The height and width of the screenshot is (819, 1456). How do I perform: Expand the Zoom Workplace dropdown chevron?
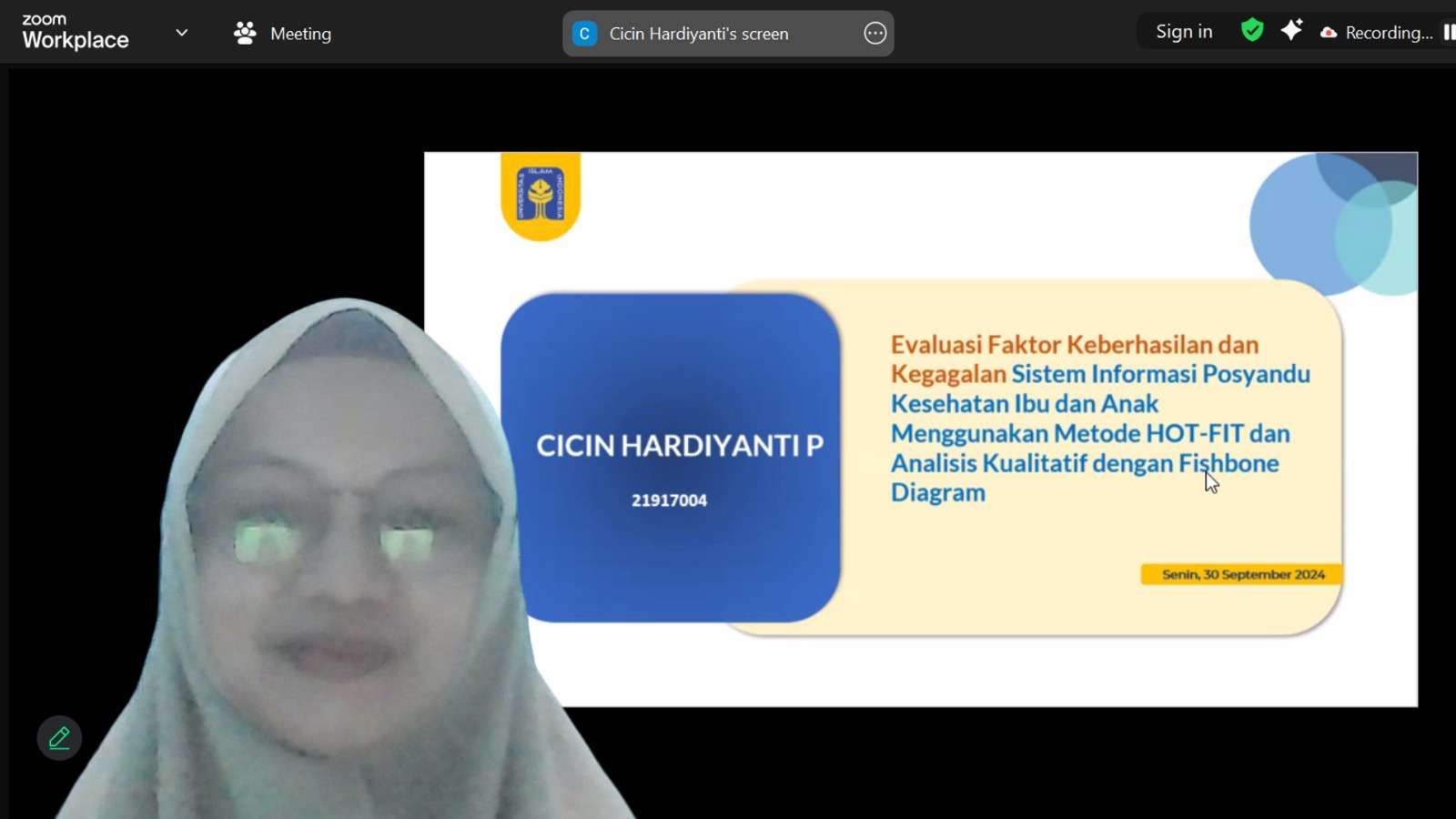[182, 33]
